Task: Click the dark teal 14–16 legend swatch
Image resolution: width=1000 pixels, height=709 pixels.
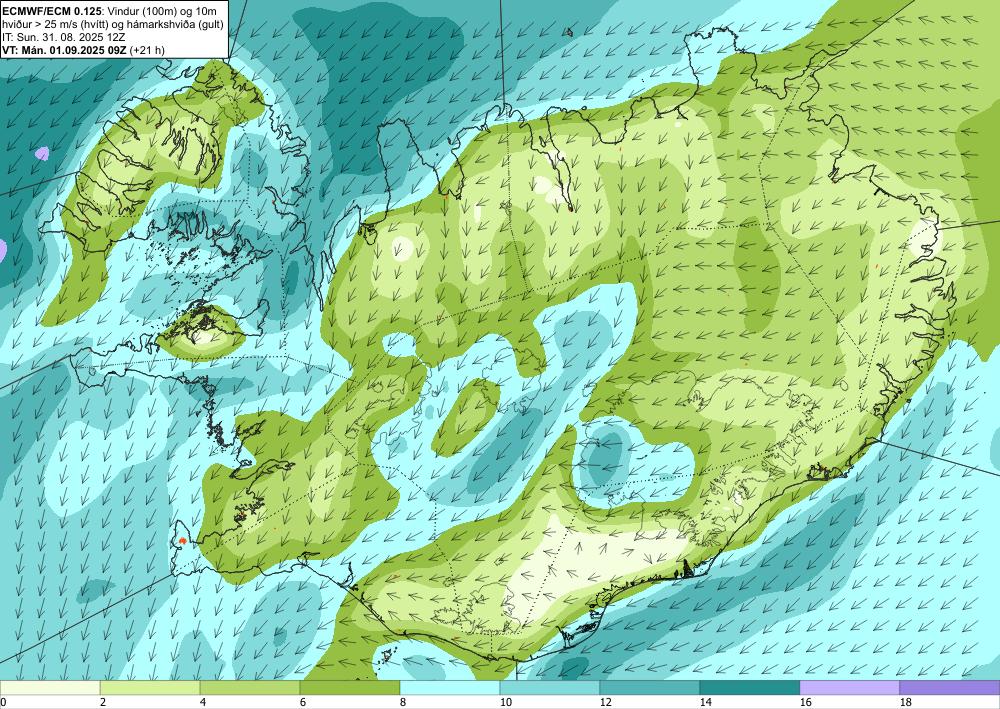Action: (750, 688)
